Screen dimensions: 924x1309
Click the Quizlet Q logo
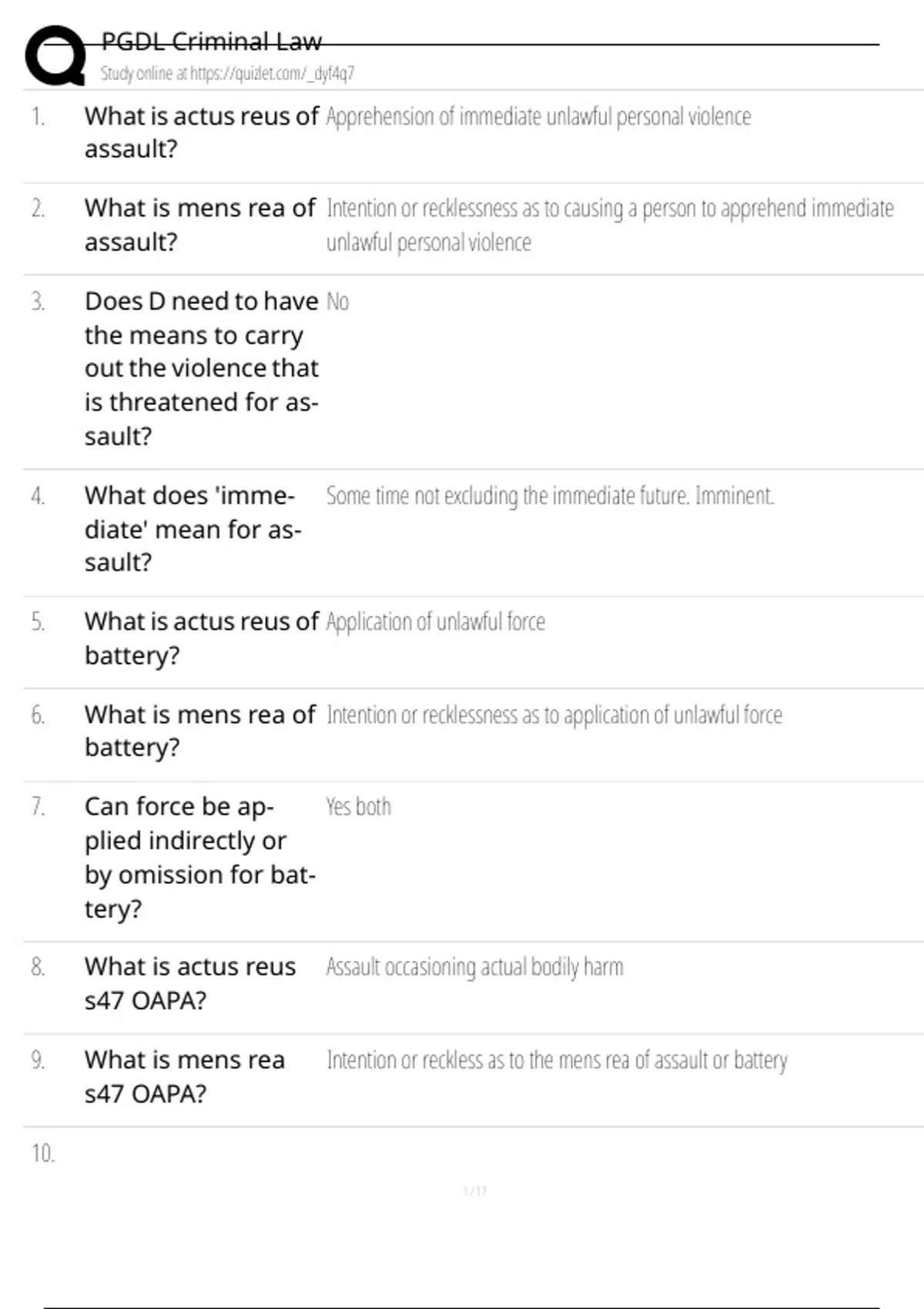55,55
